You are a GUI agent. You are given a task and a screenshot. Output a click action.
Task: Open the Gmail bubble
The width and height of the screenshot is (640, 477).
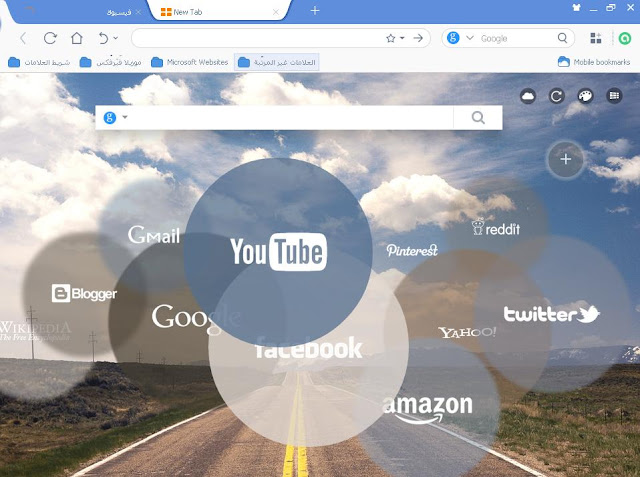(154, 234)
